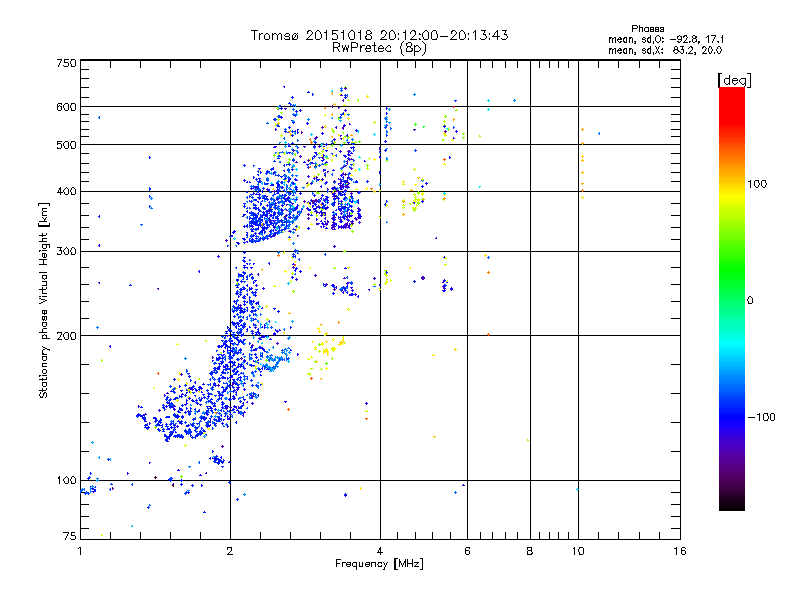
Task: Click the "Phases" header text
Action: pyautogui.click(x=647, y=29)
